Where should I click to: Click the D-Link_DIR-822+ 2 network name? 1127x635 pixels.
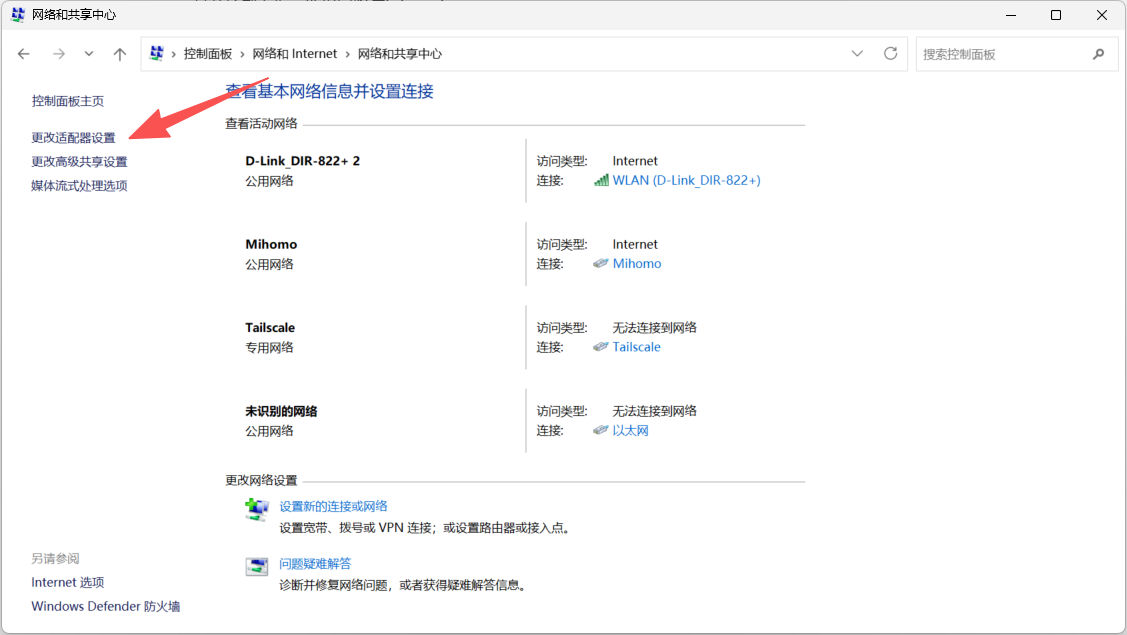pyautogui.click(x=303, y=161)
